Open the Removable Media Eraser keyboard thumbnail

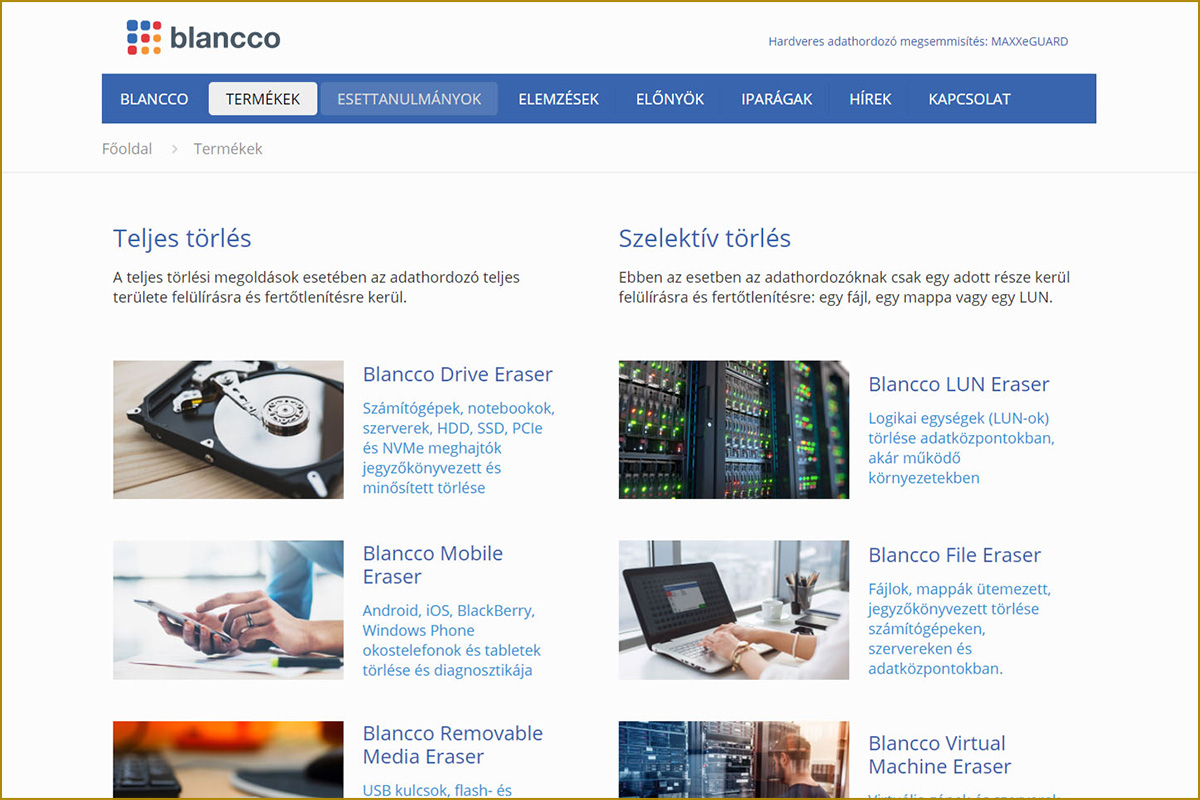(x=228, y=760)
